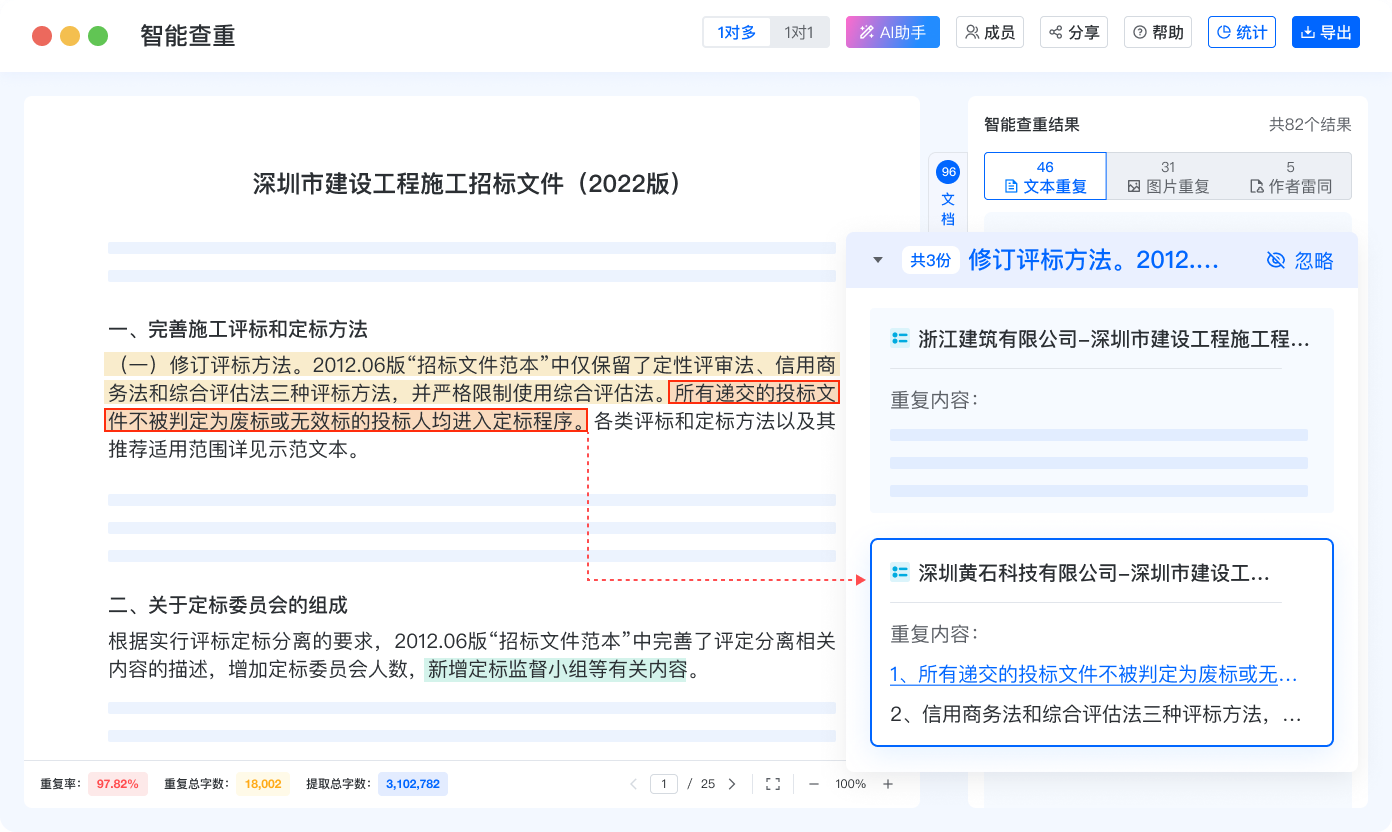Screen dimensions: 1392x832
Task: Click the share node icon on 分享
Action: tap(1056, 33)
